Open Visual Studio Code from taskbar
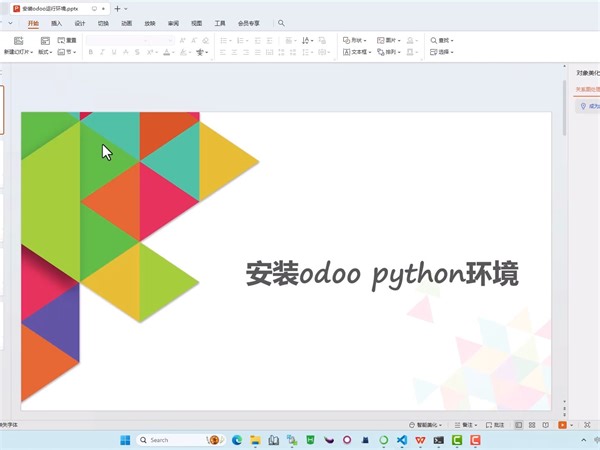Image resolution: width=600 pixels, height=450 pixels. (x=402, y=440)
